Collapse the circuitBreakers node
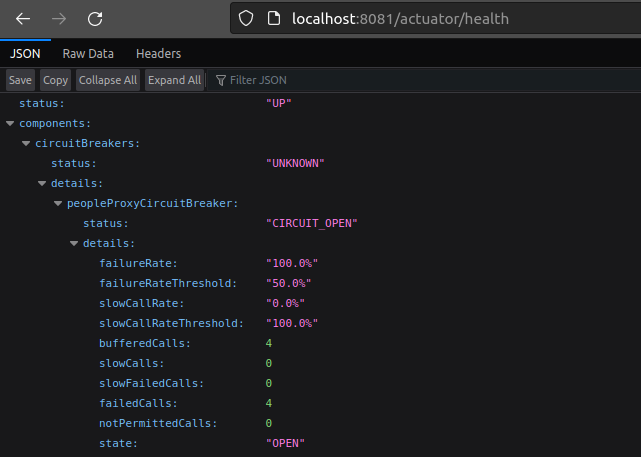 (x=26, y=143)
